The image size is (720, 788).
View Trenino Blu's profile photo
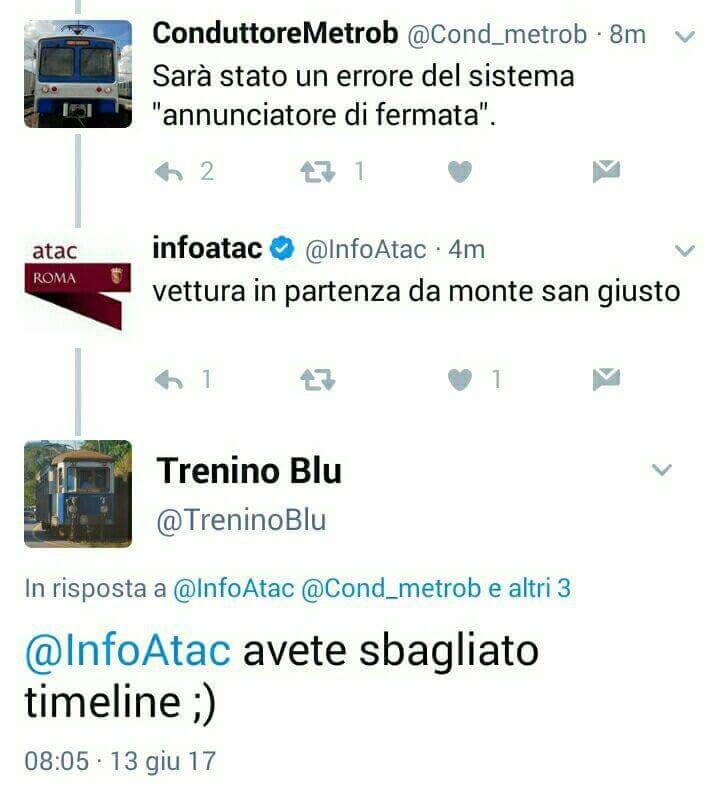pos(78,494)
